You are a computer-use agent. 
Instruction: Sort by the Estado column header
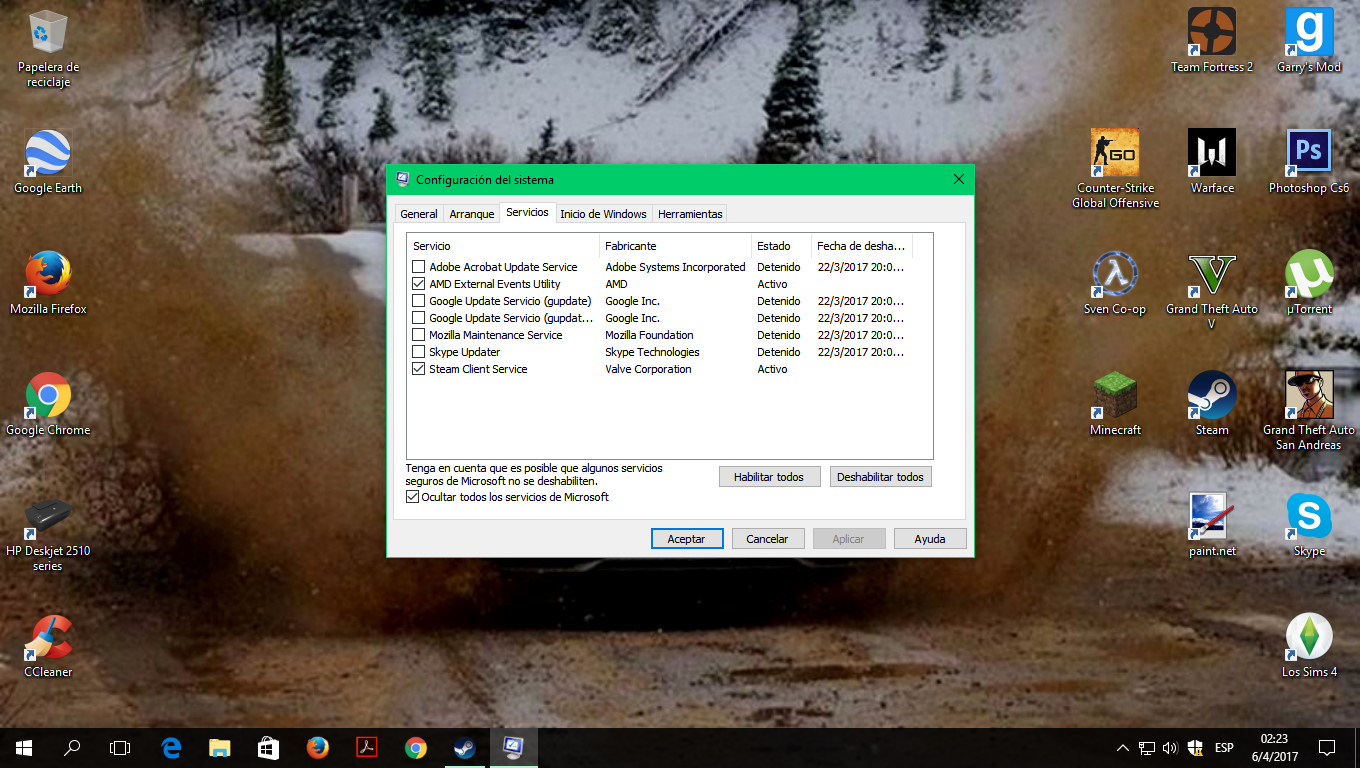(781, 246)
